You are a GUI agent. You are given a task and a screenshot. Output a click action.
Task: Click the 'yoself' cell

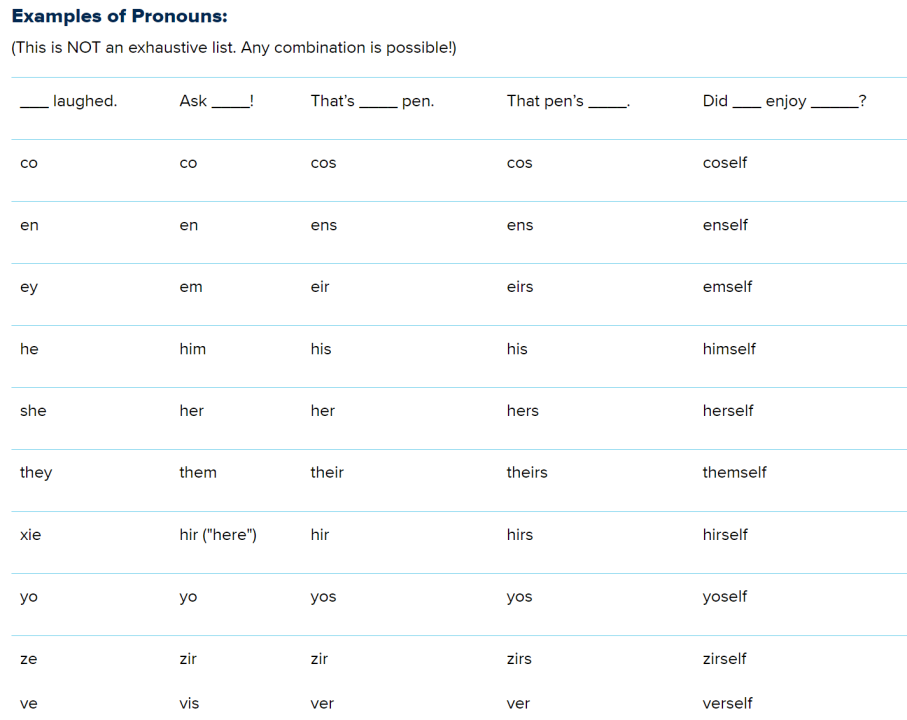coord(725,597)
